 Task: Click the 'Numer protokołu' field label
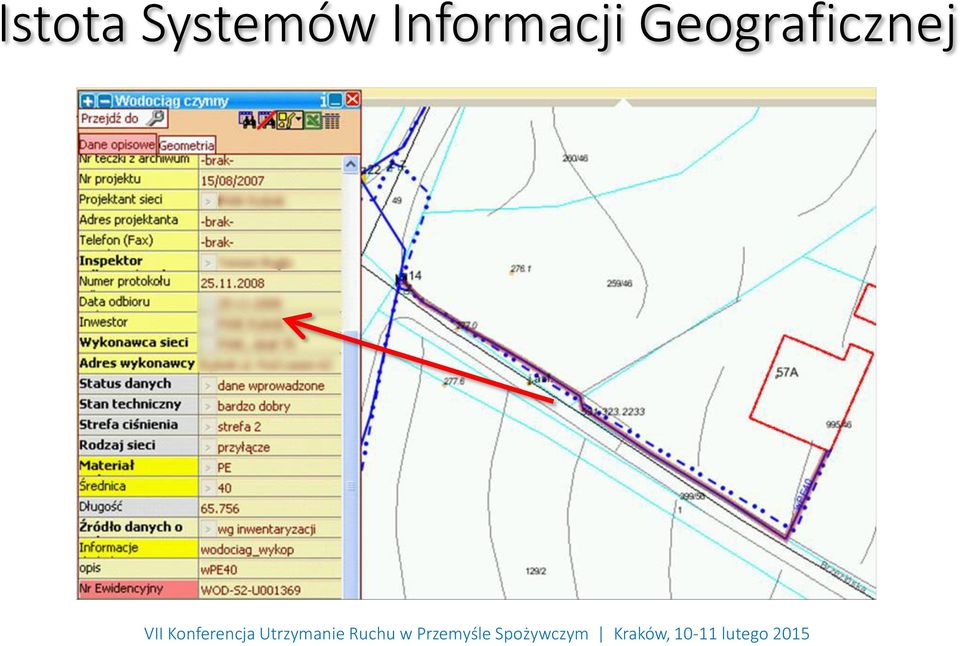click(x=125, y=281)
